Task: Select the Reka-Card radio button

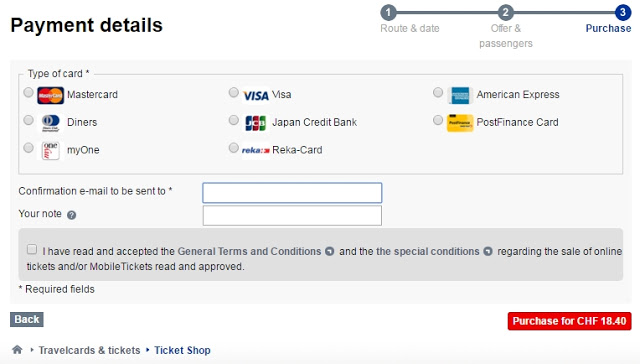Action: [233, 147]
